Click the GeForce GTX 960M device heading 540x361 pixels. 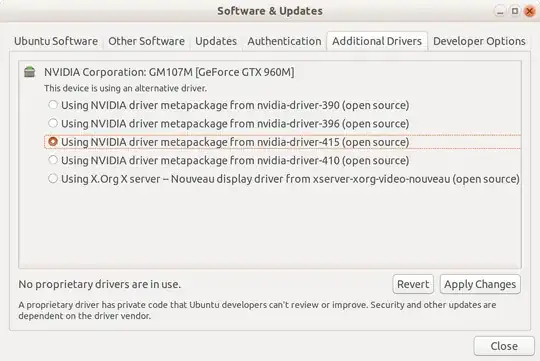(169, 72)
